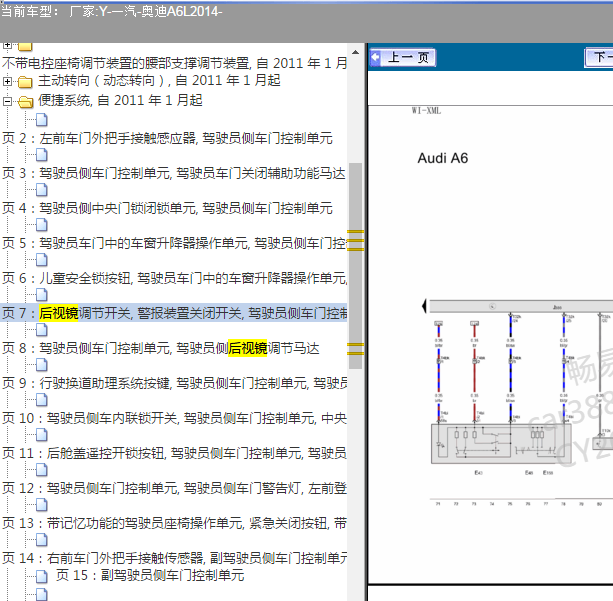Select 便捷系统, 自 2011 年 1 月起 entry

tap(120, 100)
